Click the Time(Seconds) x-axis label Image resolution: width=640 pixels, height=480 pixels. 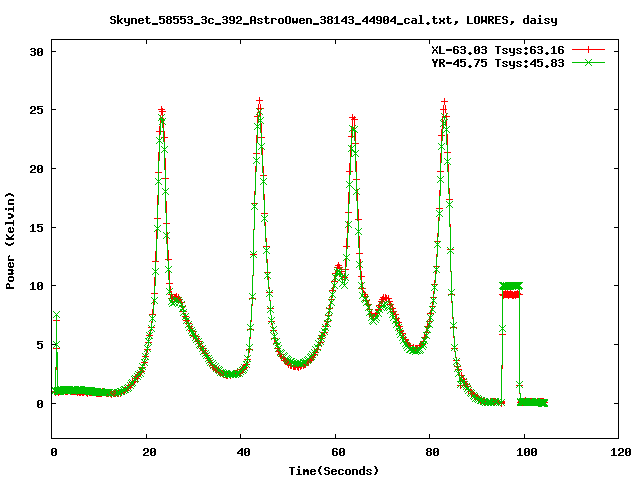click(x=334, y=471)
